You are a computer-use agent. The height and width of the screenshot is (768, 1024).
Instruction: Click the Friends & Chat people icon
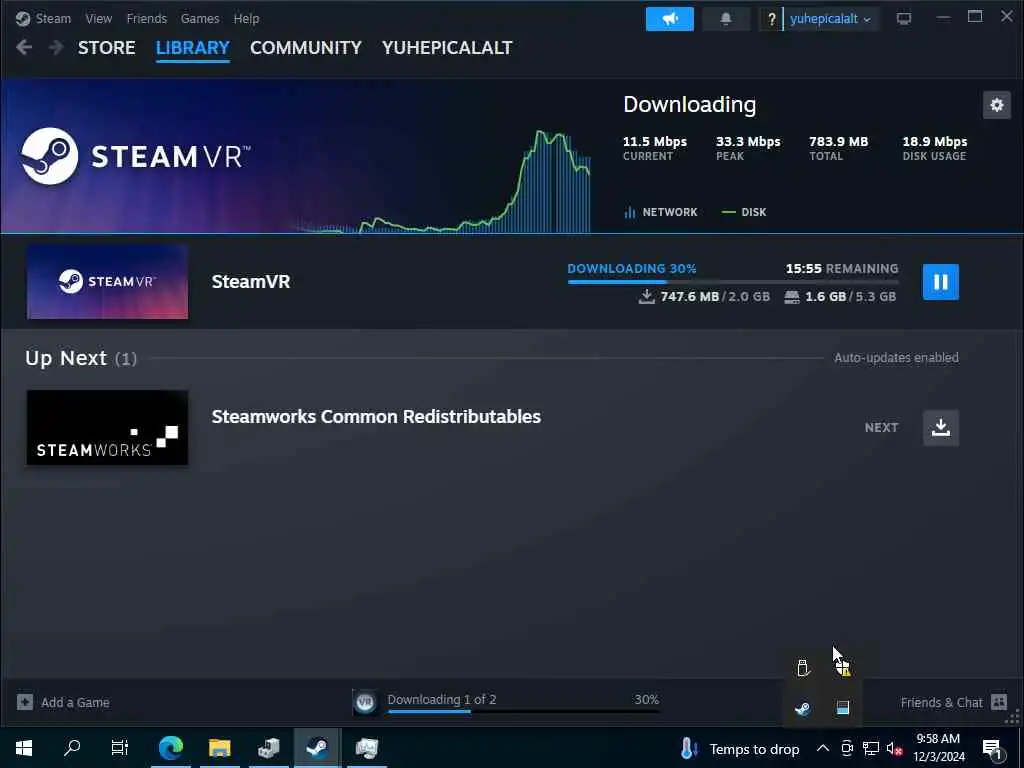click(x=999, y=702)
